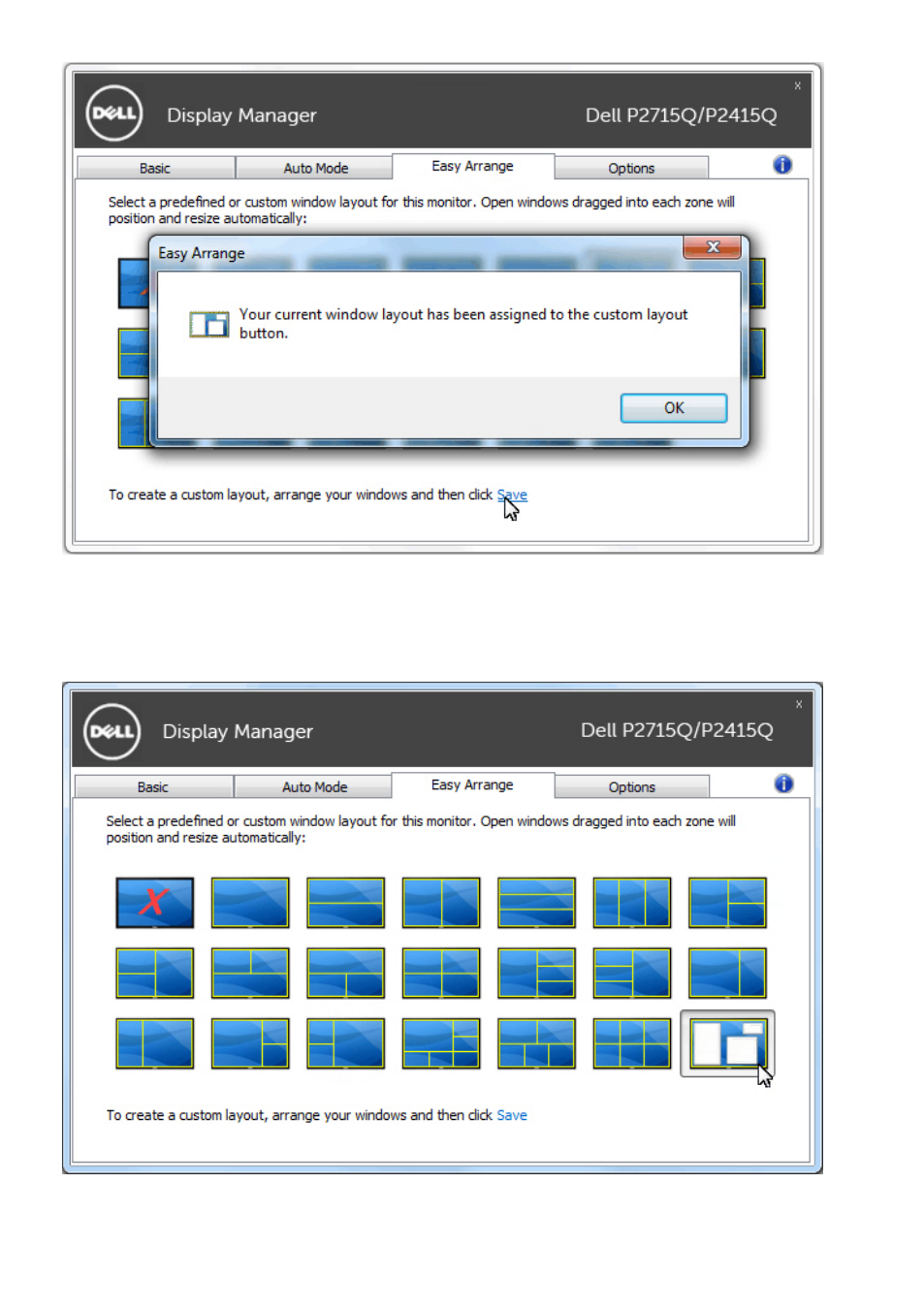Click the Save link in the upper window

click(512, 495)
